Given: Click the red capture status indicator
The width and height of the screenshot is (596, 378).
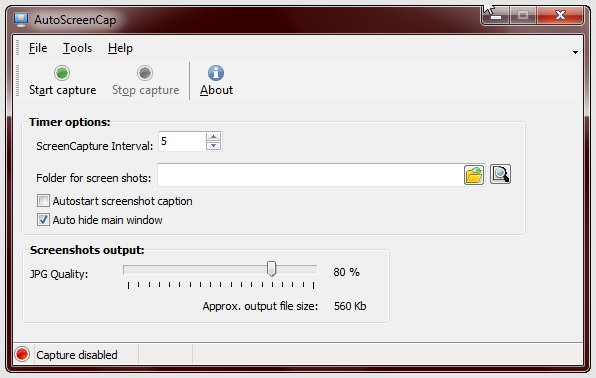Looking at the screenshot, I should (22, 354).
